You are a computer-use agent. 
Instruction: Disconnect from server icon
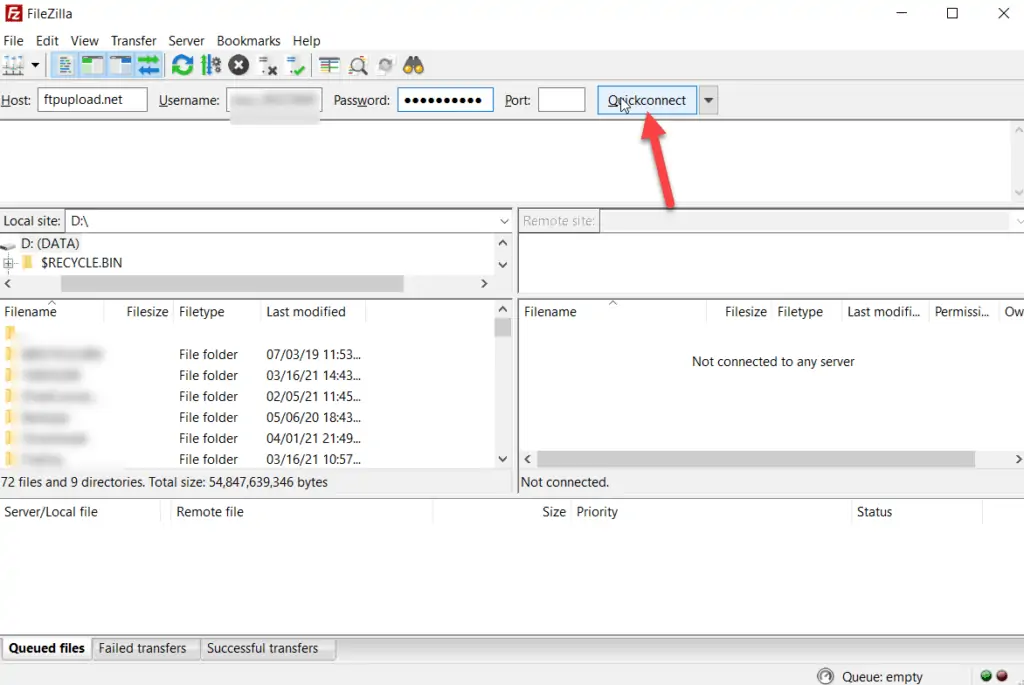[268, 65]
